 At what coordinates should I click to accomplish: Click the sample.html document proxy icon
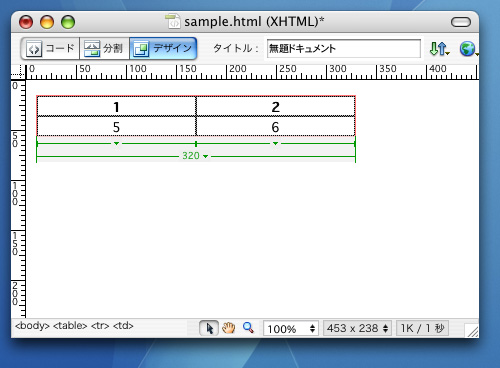pos(173,21)
